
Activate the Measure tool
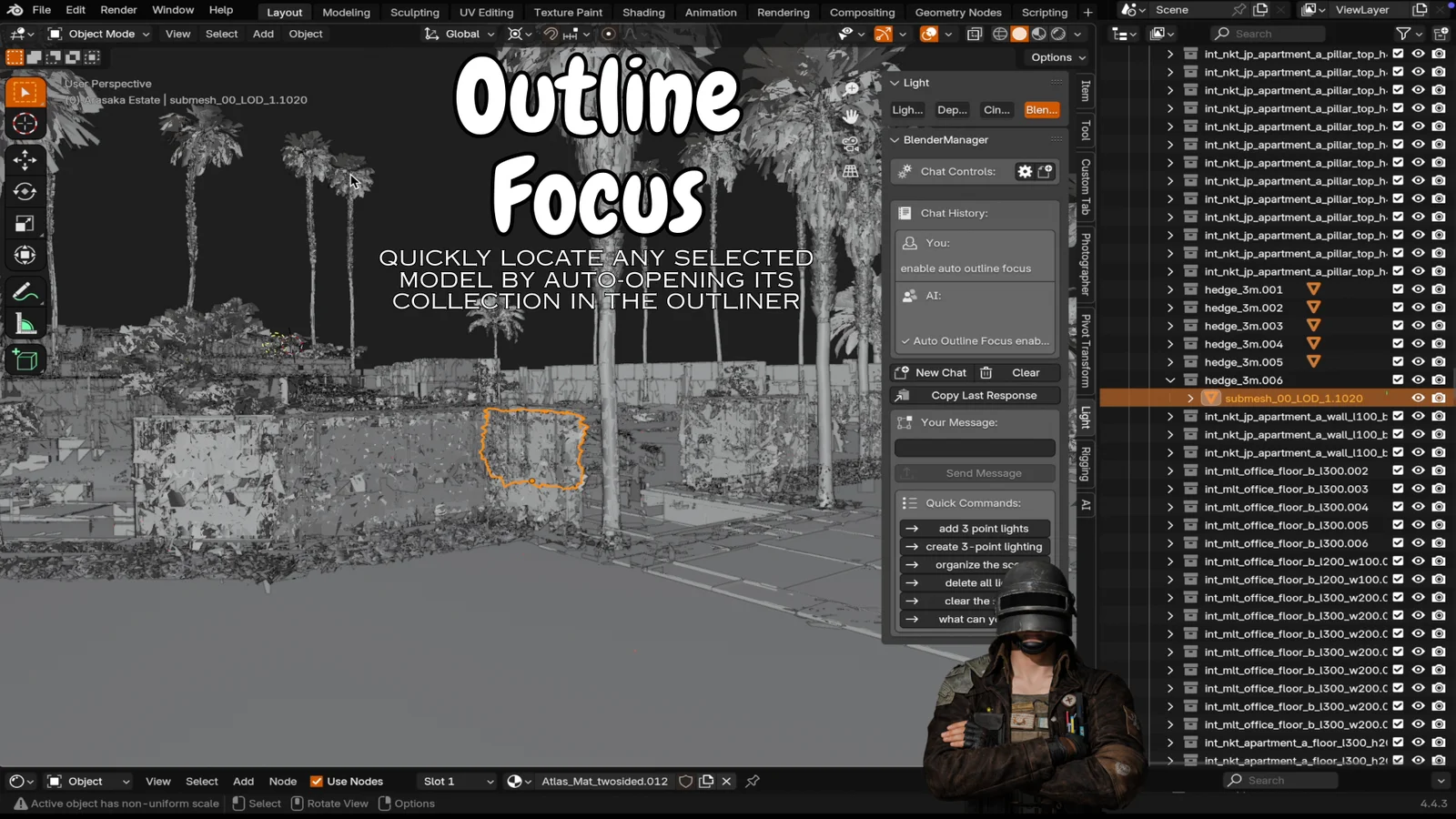[25, 323]
